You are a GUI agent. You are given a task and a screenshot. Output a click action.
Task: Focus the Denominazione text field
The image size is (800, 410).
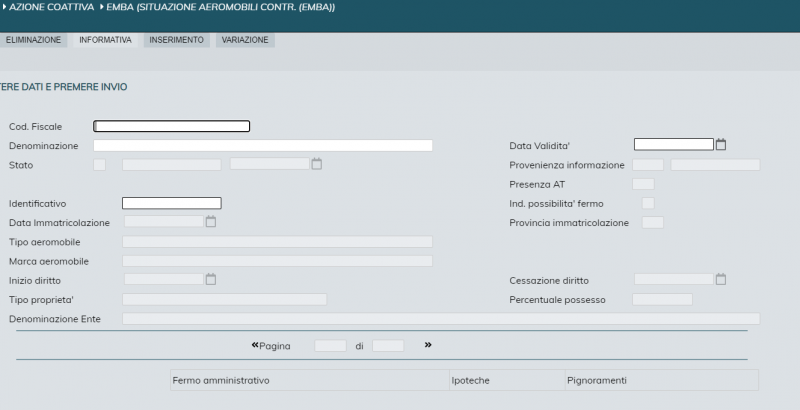(263, 145)
